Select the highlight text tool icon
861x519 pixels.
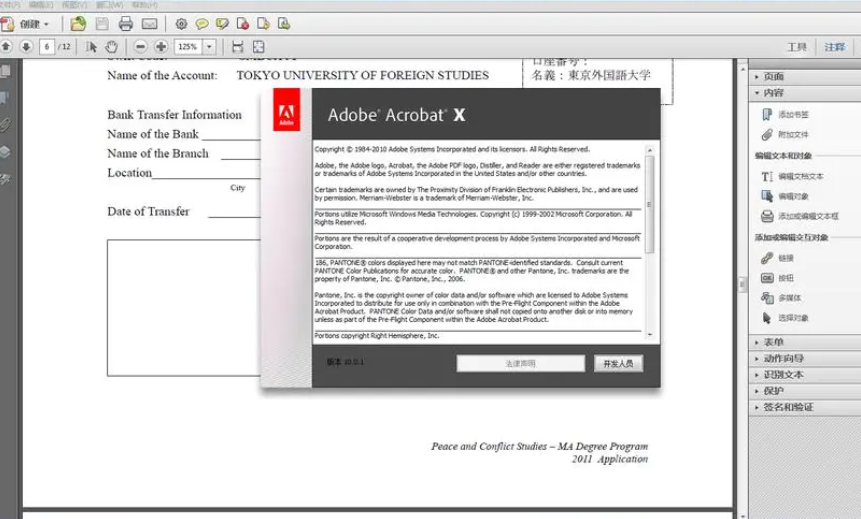click(x=222, y=24)
